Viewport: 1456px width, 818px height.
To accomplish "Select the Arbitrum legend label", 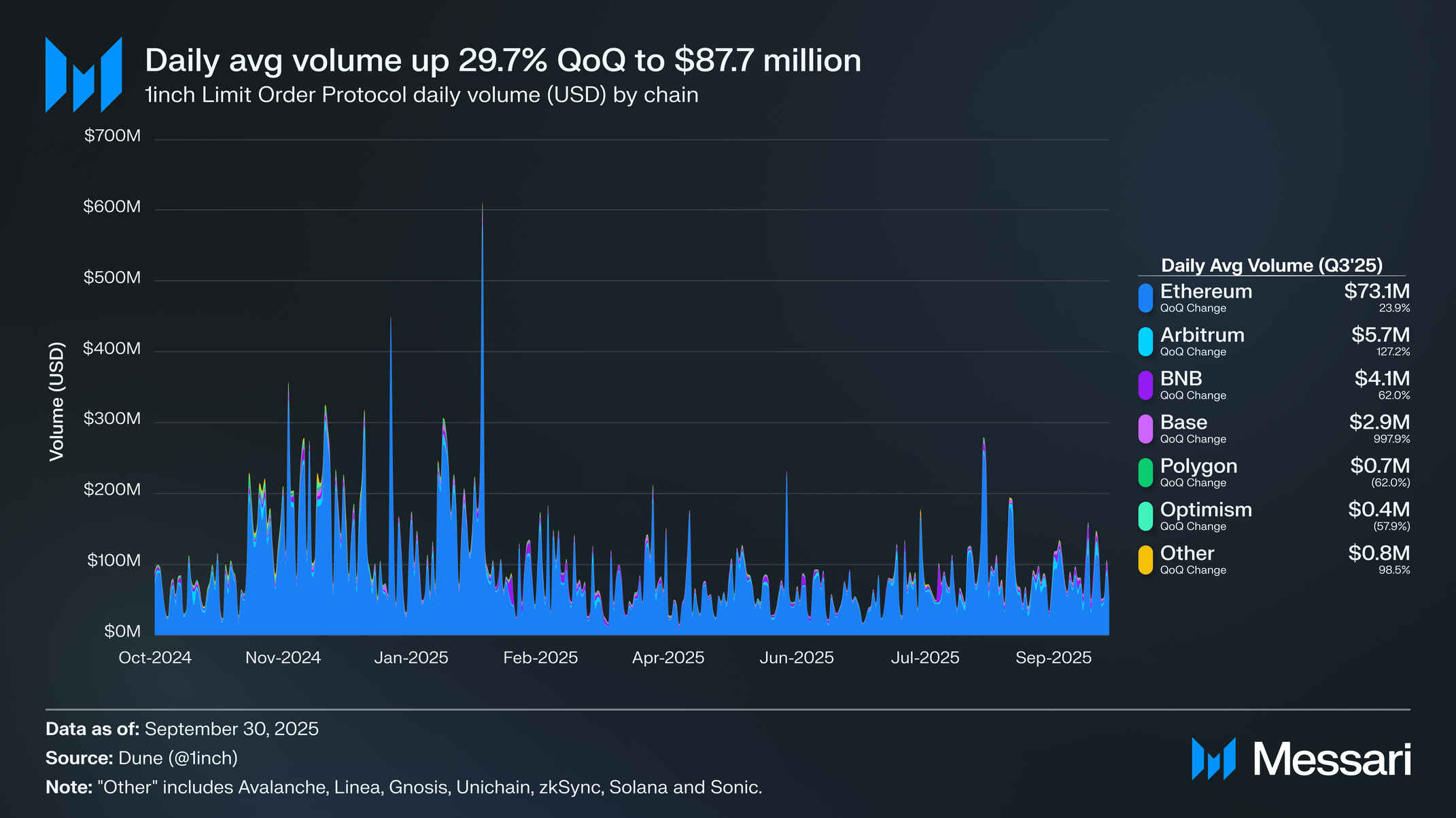I will coord(1202,335).
